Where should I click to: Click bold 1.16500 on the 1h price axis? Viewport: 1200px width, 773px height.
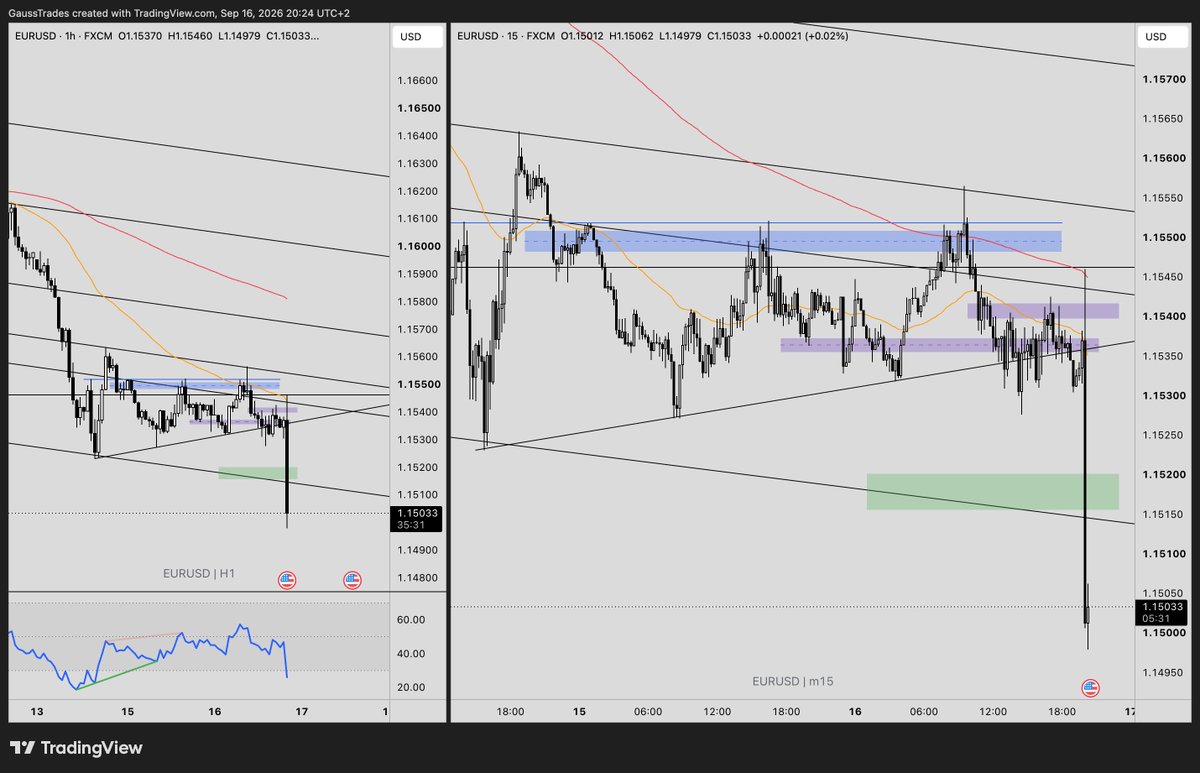[x=417, y=108]
